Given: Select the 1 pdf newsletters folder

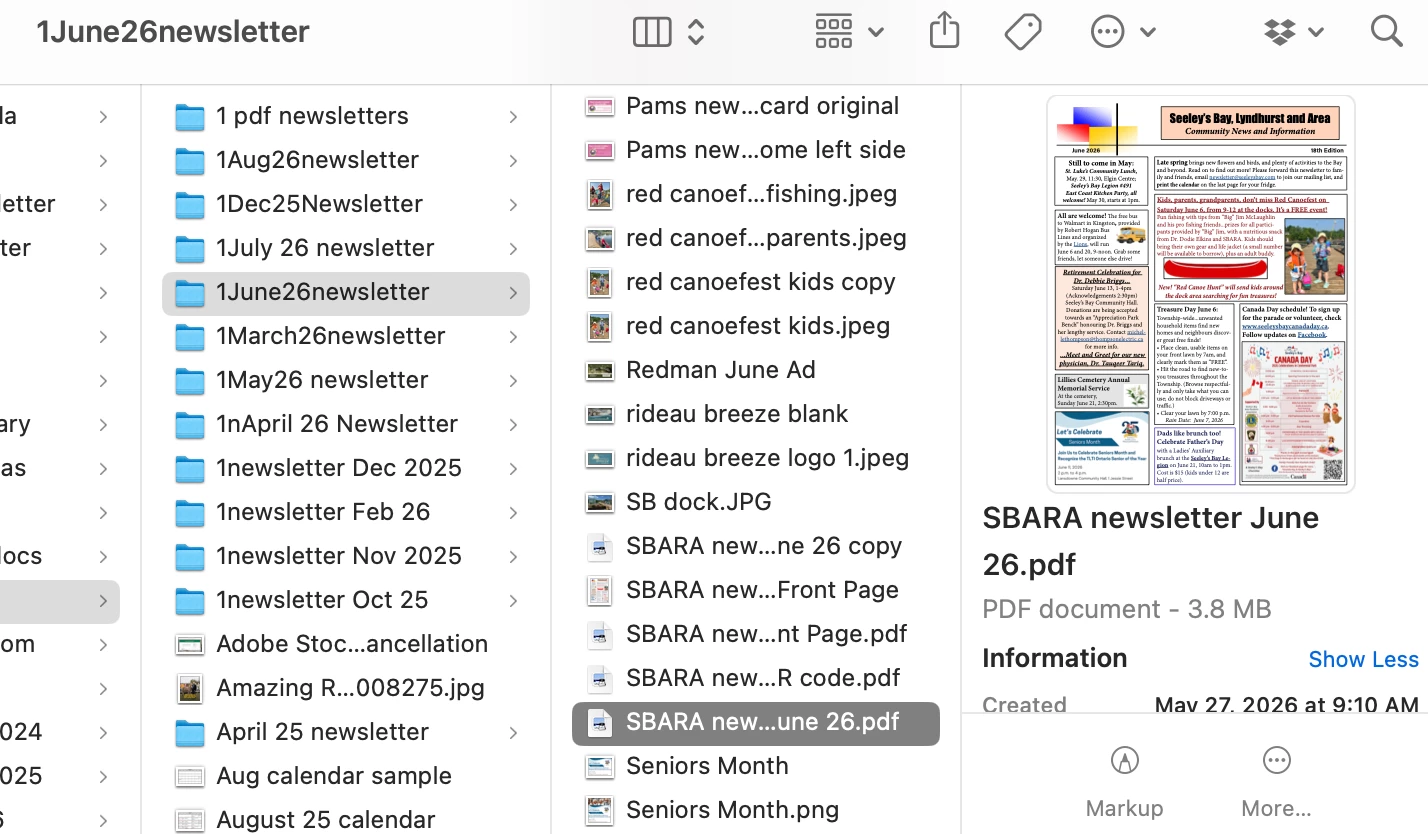Looking at the screenshot, I should (346, 116).
